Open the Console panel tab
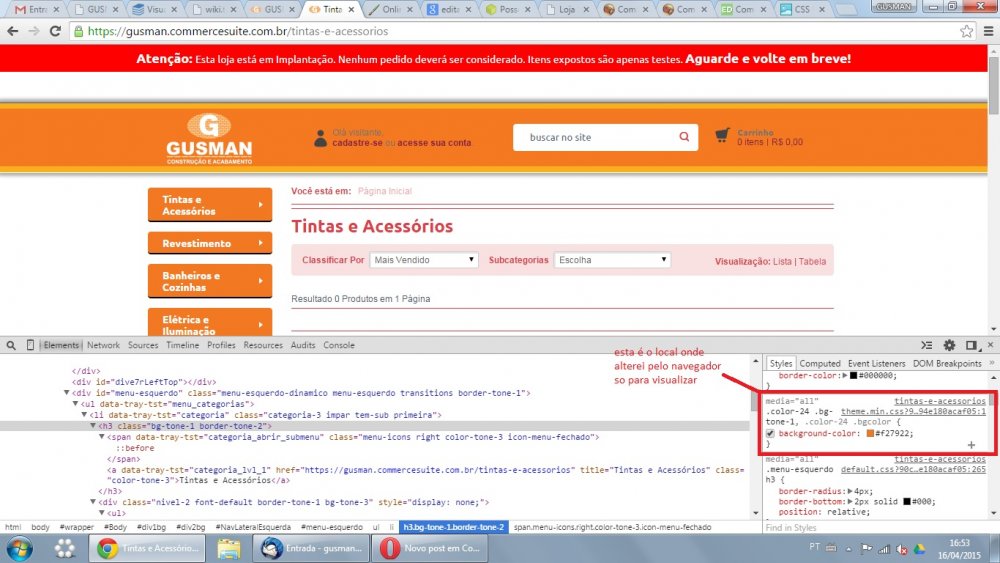Image resolution: width=1000 pixels, height=563 pixels. point(338,345)
